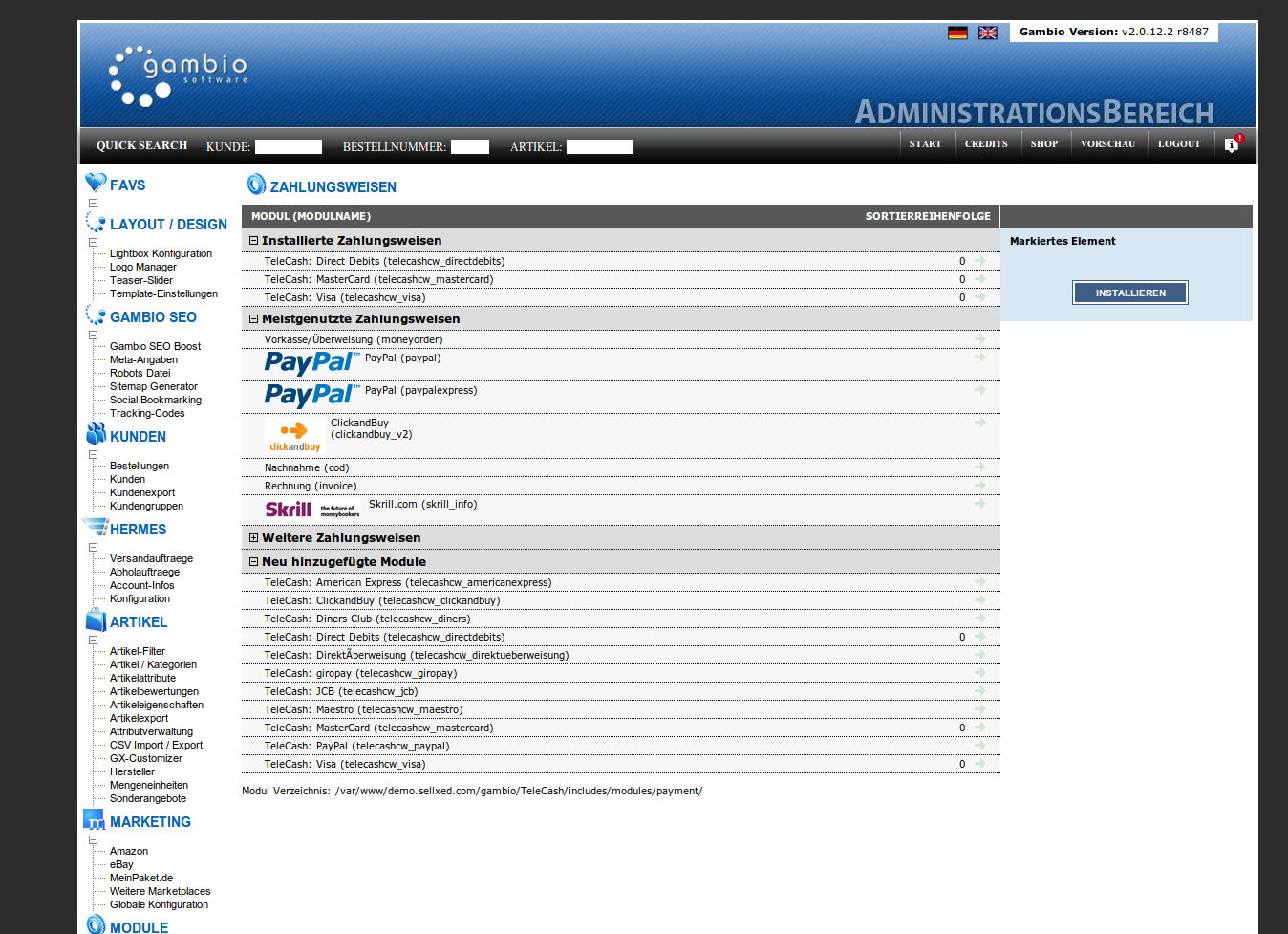1288x934 pixels.
Task: Open the Credits menu item
Action: 985,144
